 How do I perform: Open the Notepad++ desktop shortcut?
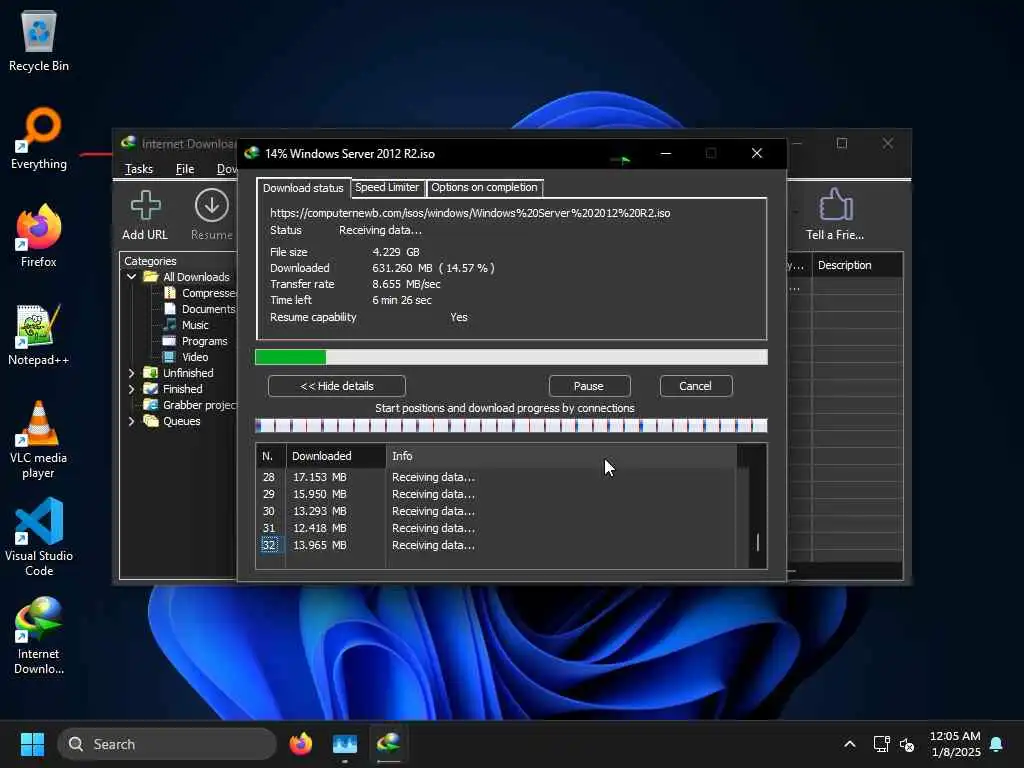(x=39, y=334)
